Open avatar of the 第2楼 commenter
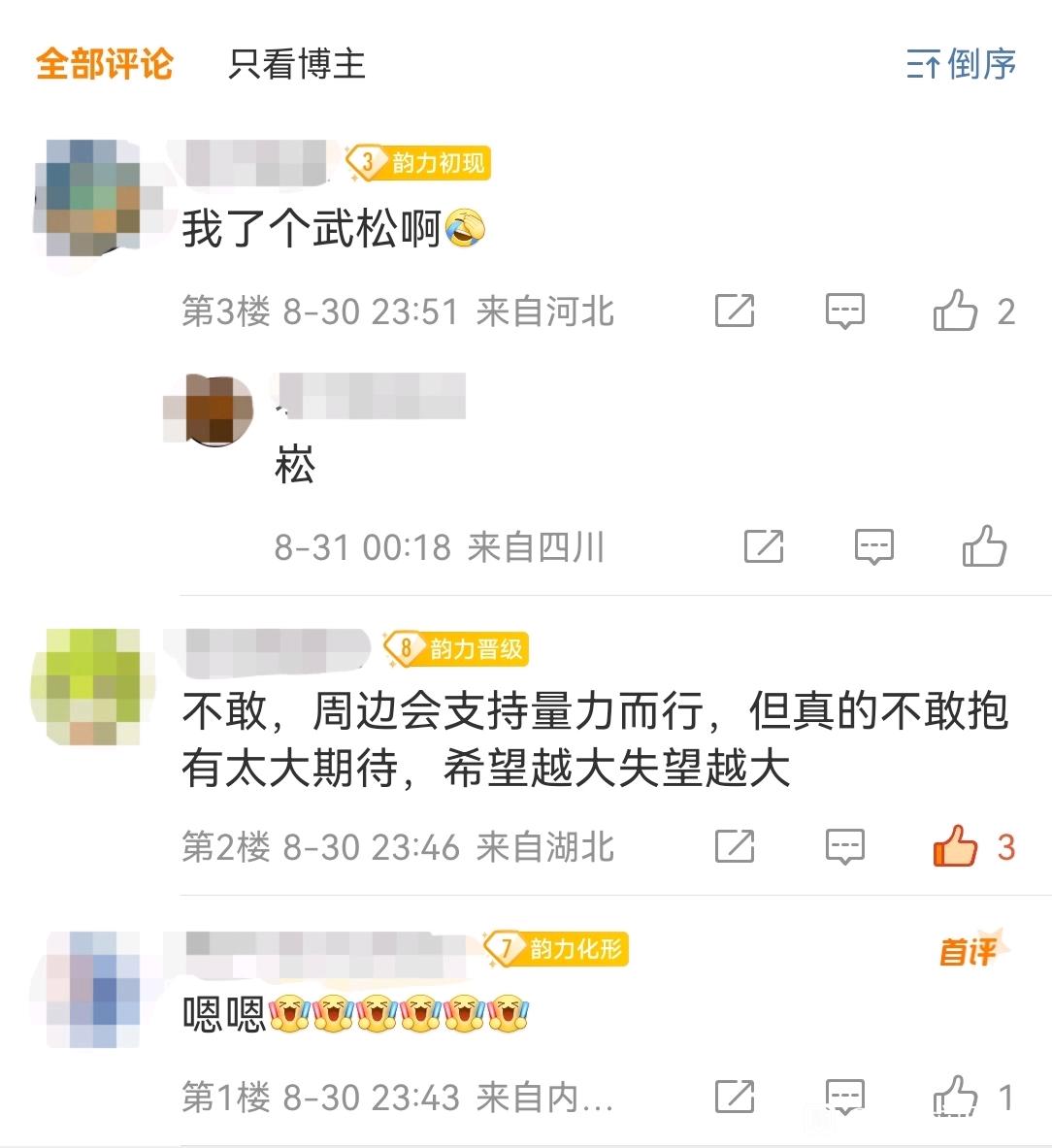 coord(92,686)
